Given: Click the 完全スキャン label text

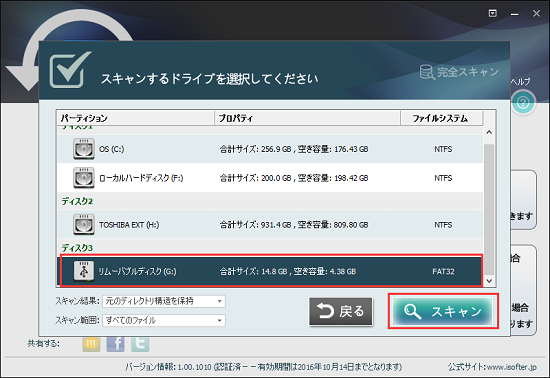Looking at the screenshot, I should (x=468, y=72).
